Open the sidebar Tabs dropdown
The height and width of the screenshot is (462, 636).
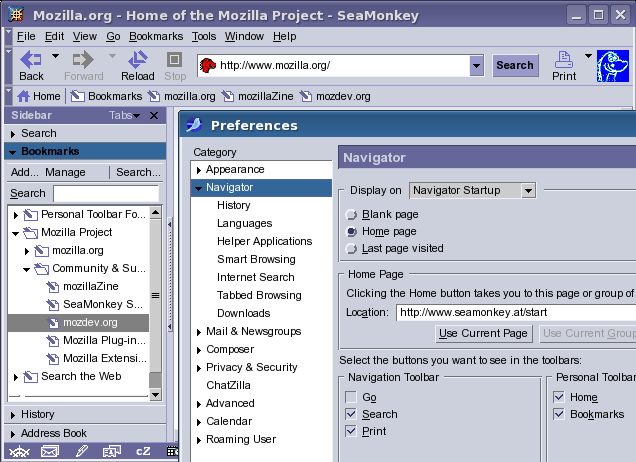(x=124, y=116)
